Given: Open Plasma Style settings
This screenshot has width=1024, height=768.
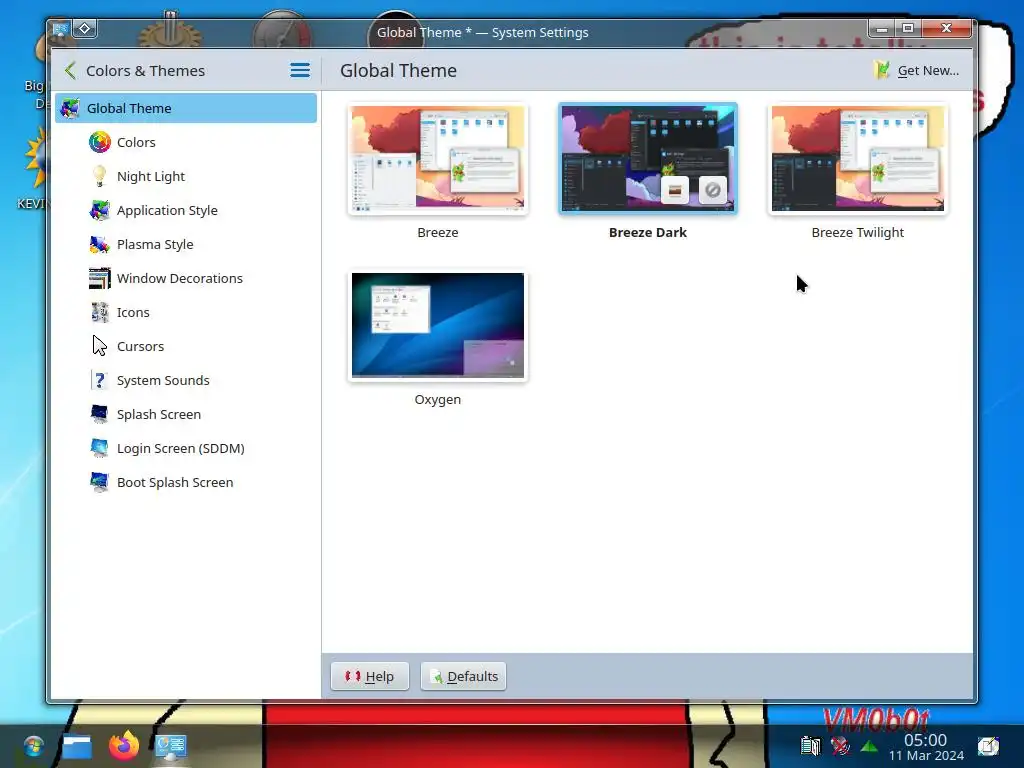Looking at the screenshot, I should coord(185,244).
